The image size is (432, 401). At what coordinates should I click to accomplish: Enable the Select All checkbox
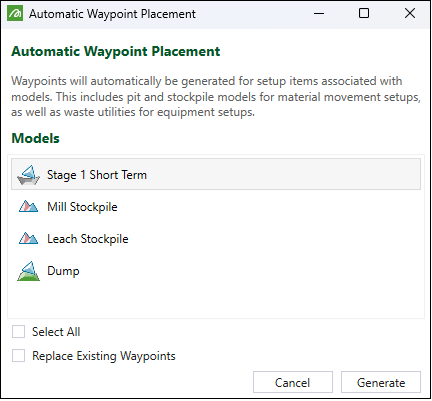tap(18, 332)
